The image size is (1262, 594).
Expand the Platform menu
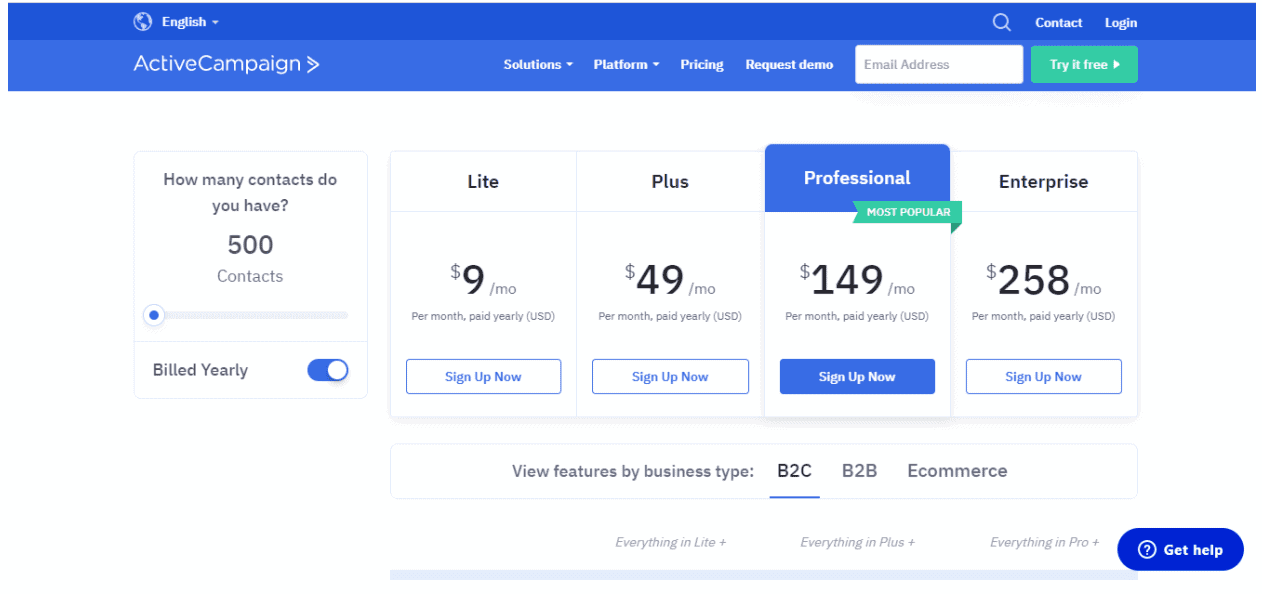(627, 64)
